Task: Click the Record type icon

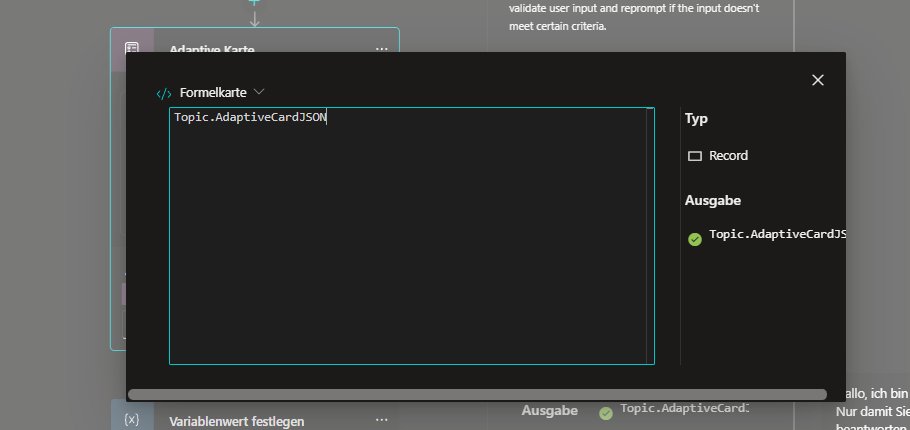Action: (x=695, y=156)
